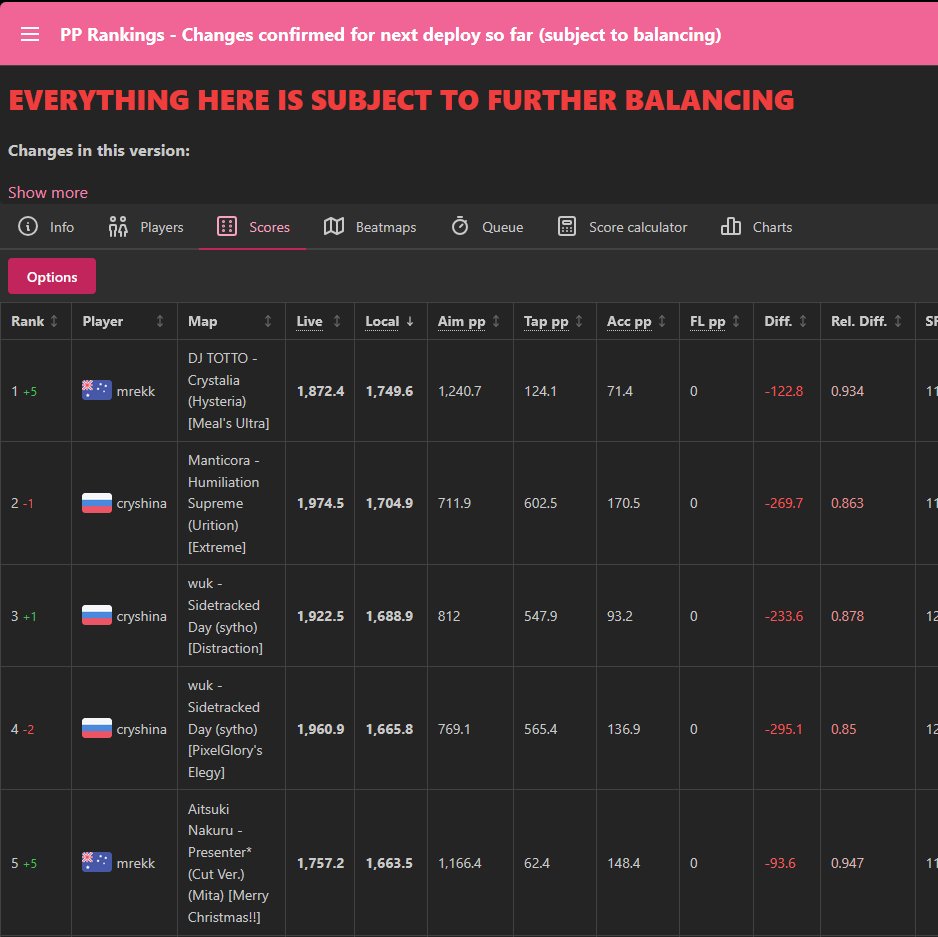Viewport: 938px width, 937px height.
Task: Click the Russian flag in the Humiliation Supreme row
Action: point(96,503)
